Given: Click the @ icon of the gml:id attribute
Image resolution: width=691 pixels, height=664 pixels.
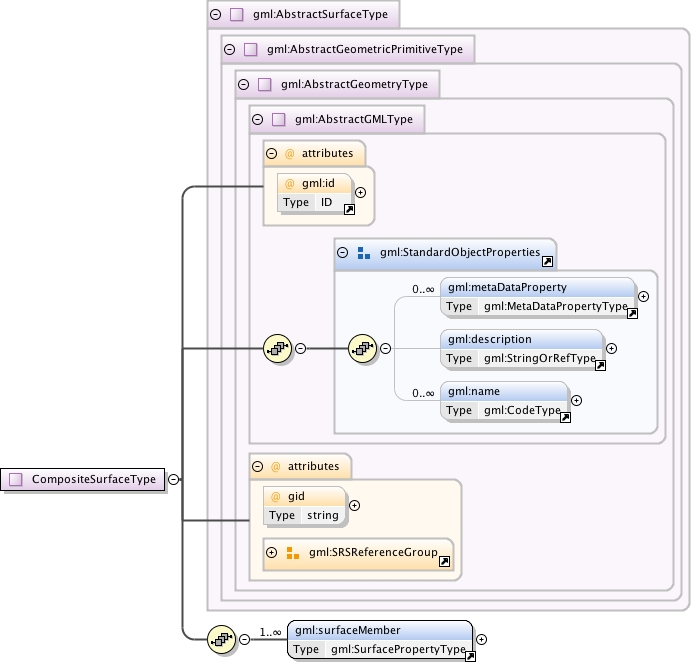Looking at the screenshot, I should click(290, 183).
